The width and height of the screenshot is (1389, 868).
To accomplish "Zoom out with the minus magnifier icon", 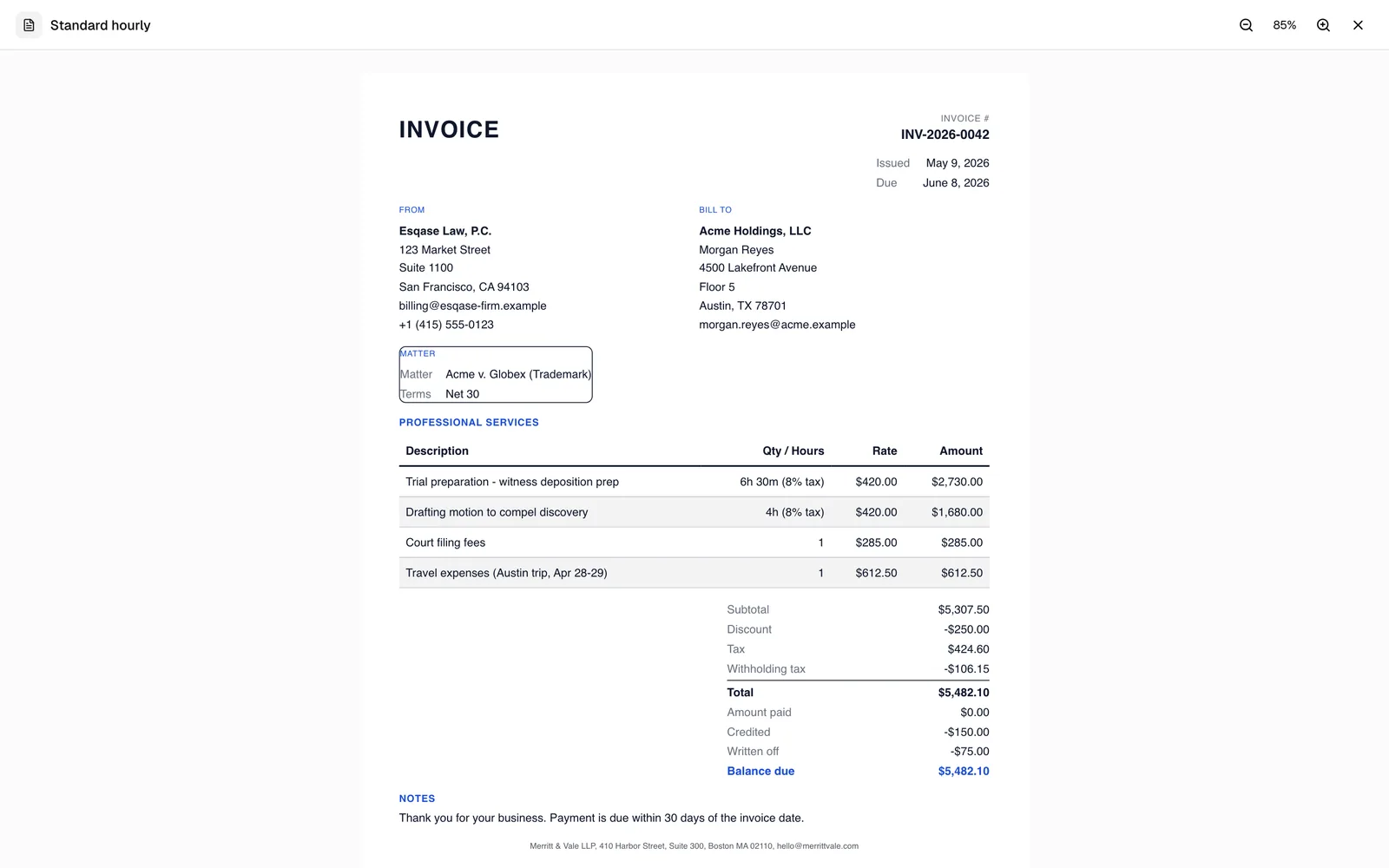I will 1246,25.
